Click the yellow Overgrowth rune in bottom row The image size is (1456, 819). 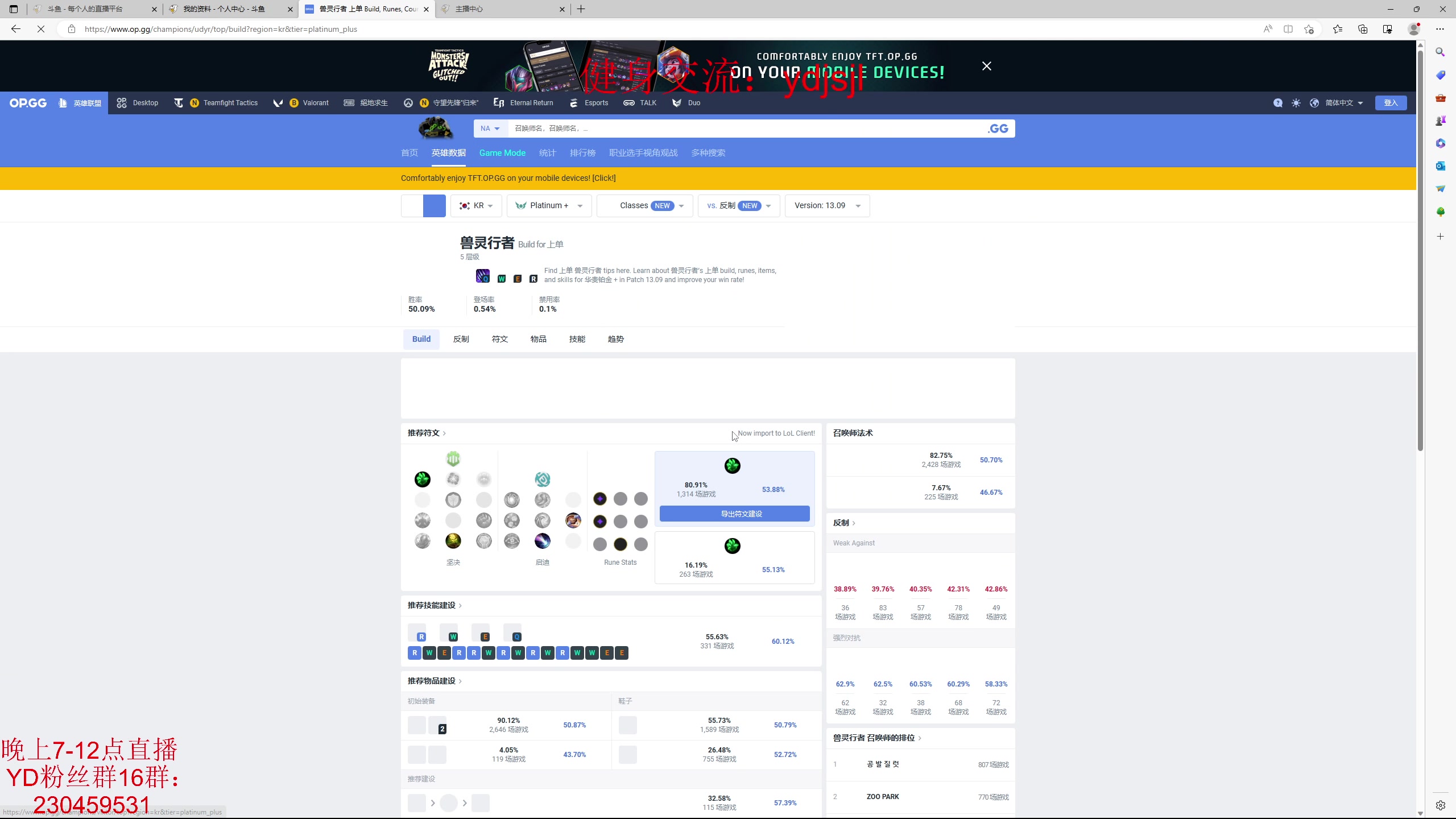453,541
